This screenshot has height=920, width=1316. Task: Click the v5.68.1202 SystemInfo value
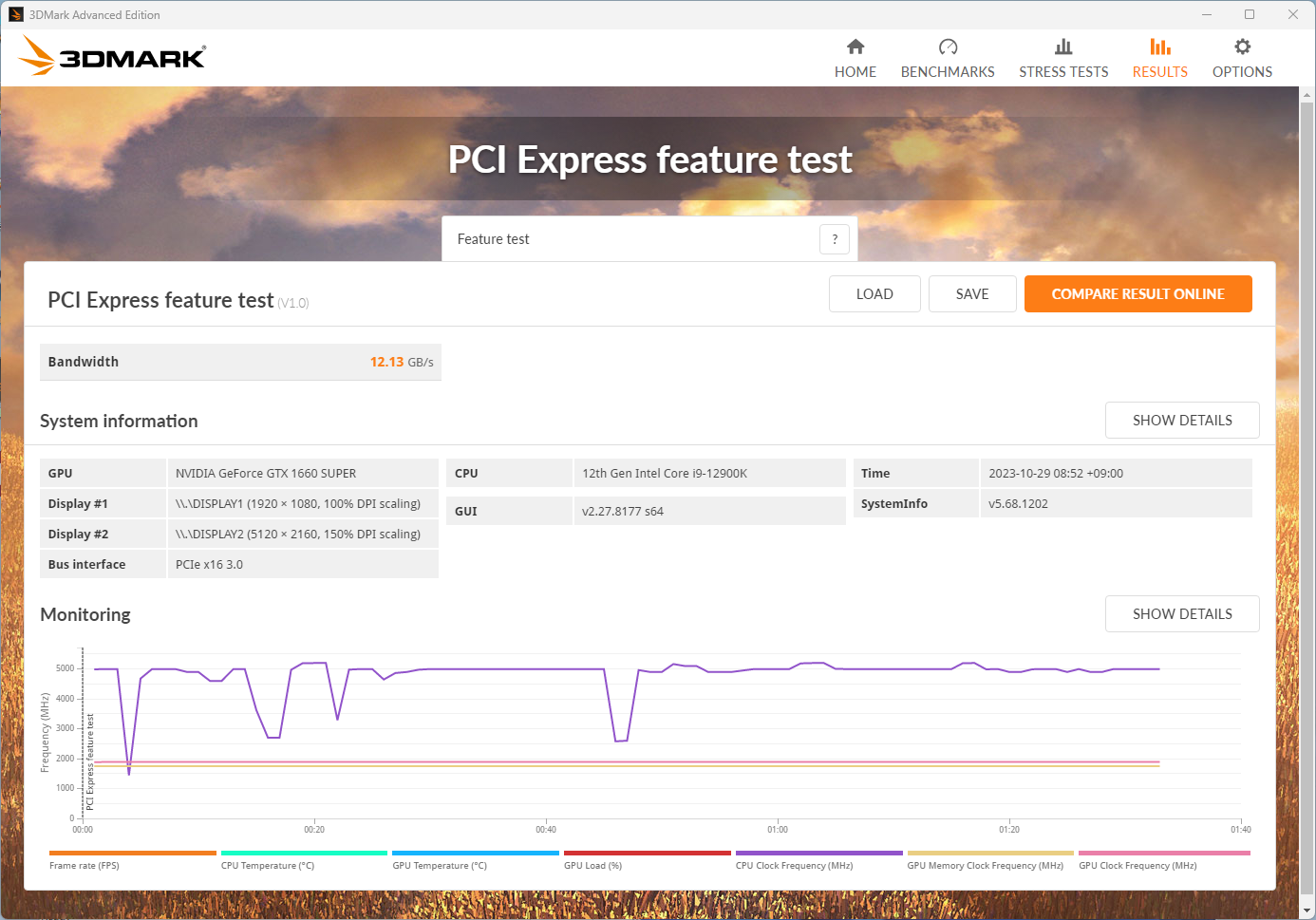coord(1018,503)
